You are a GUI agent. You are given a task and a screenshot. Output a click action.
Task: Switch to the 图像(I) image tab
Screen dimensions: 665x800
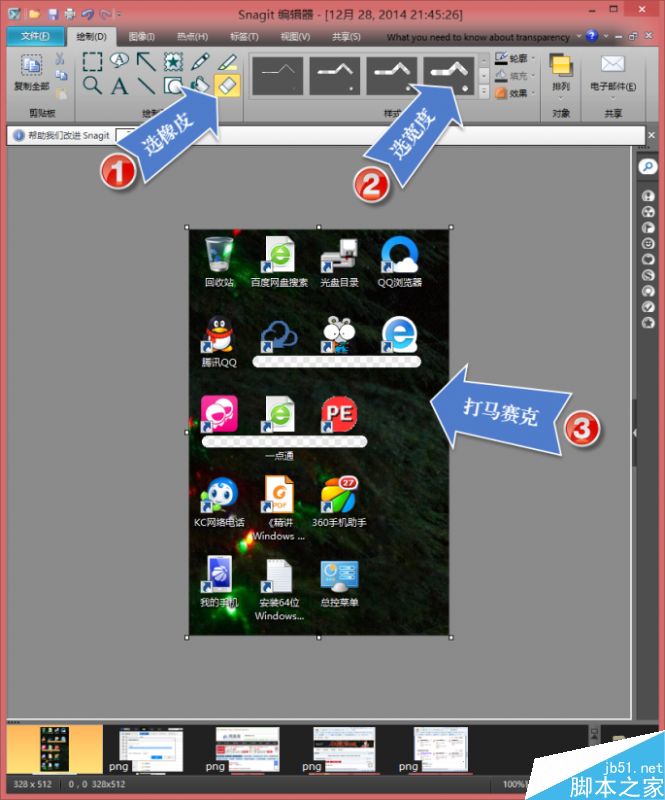point(142,37)
